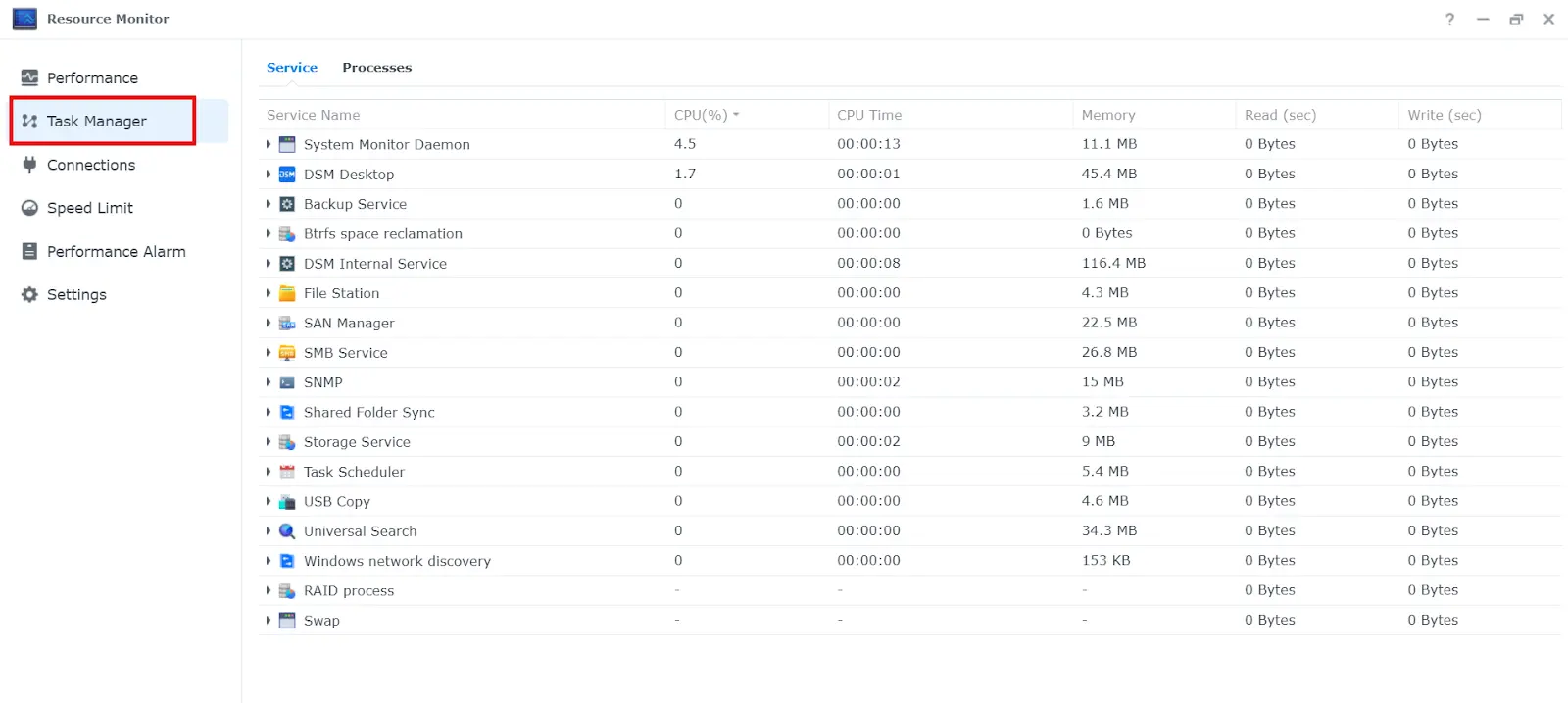Click the SMB Service icon
The width and height of the screenshot is (1568, 703).
(287, 353)
